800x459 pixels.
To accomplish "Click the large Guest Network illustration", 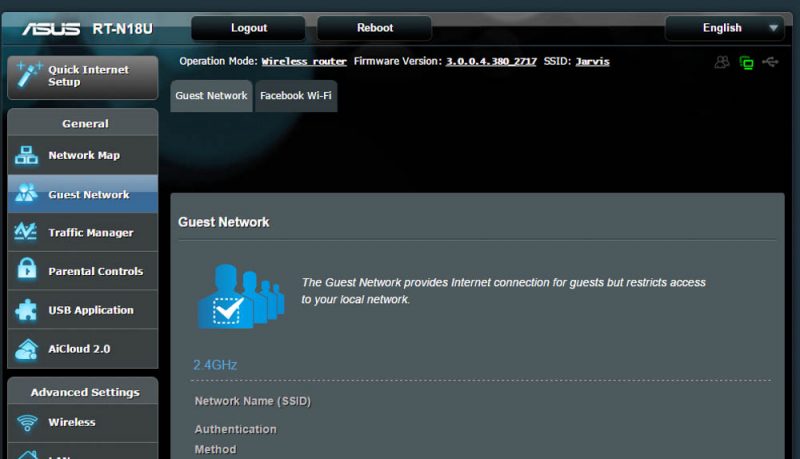I will pyautogui.click(x=240, y=296).
